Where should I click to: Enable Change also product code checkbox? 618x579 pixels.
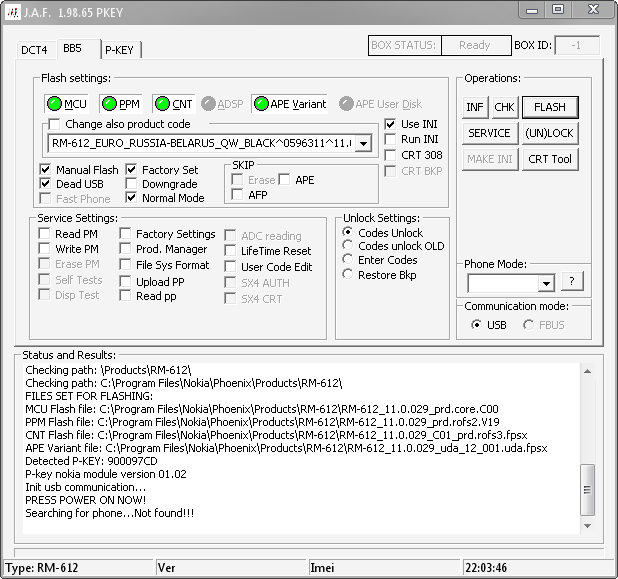click(54, 124)
